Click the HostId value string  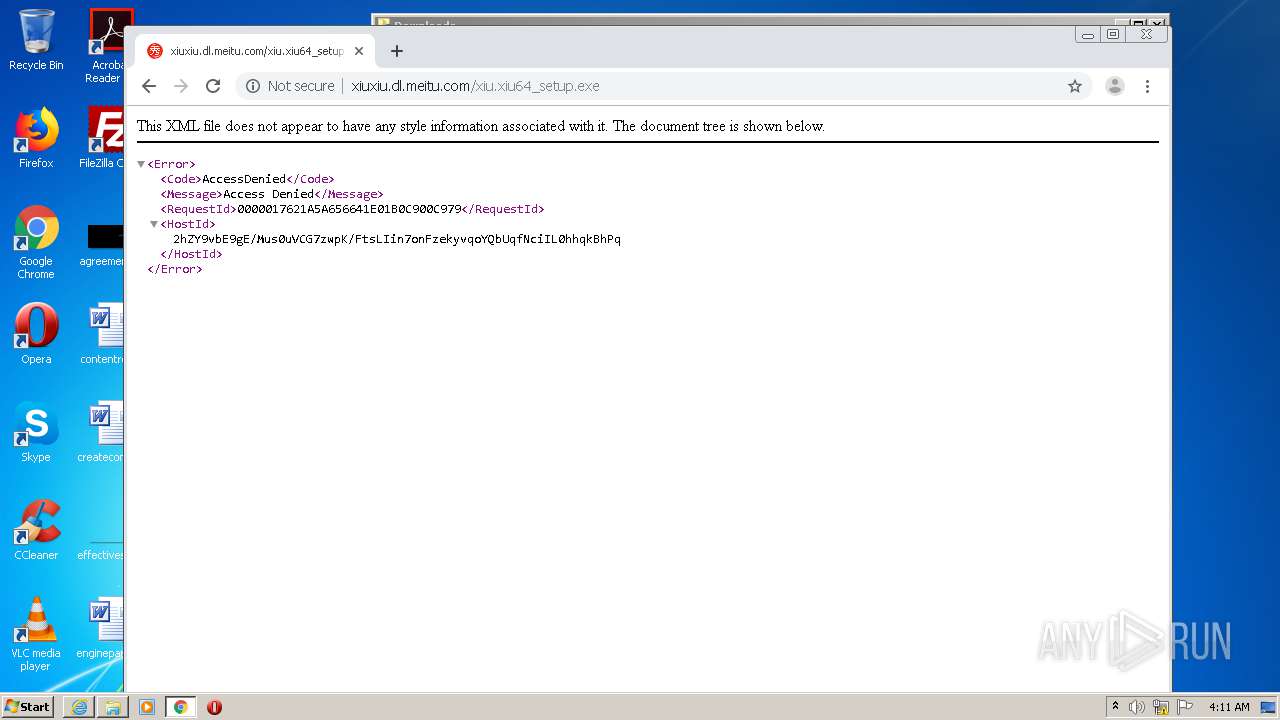coord(397,239)
